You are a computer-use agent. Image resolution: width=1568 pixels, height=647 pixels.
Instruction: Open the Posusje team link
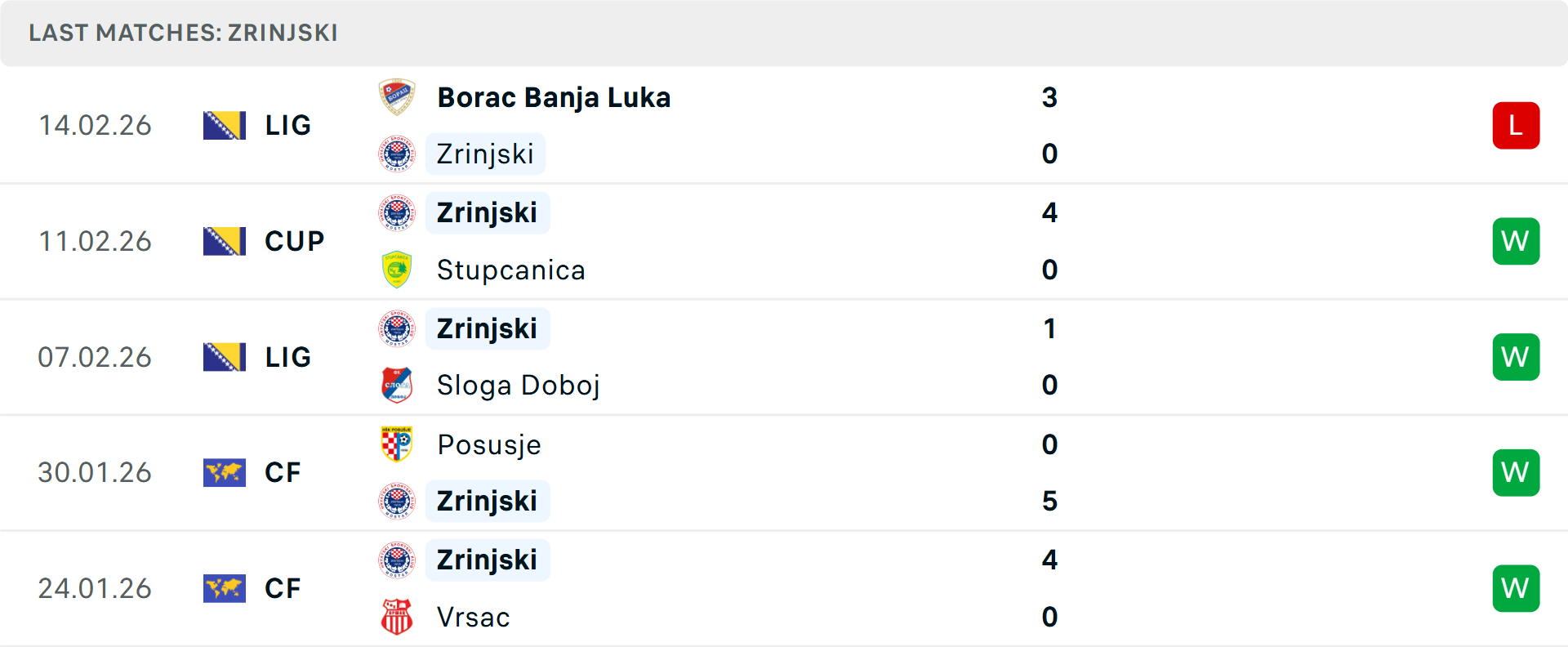pos(488,444)
